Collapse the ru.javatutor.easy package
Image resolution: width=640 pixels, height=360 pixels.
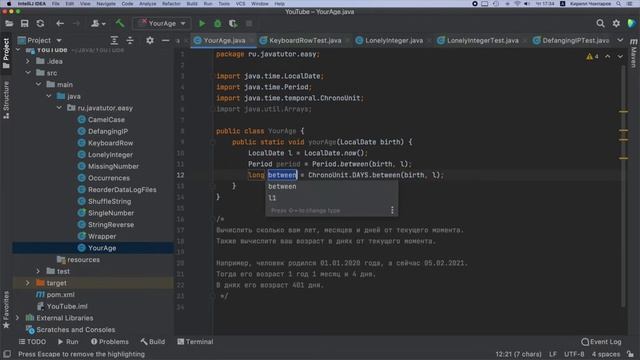click(x=59, y=108)
